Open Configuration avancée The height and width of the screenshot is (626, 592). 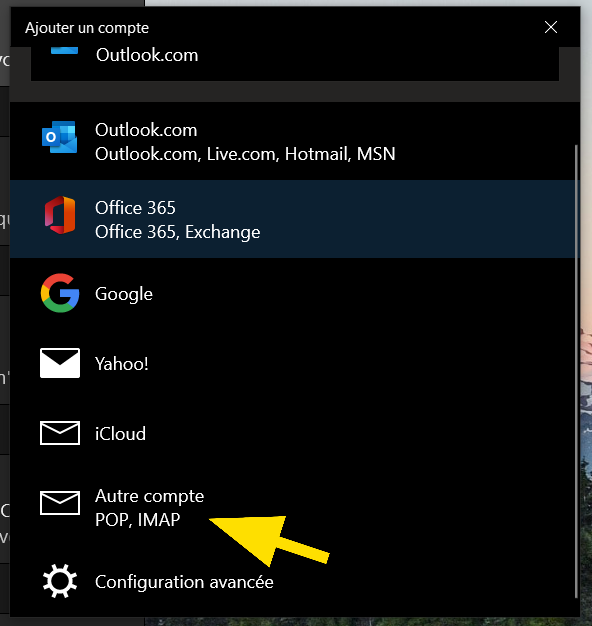pyautogui.click(x=295, y=581)
